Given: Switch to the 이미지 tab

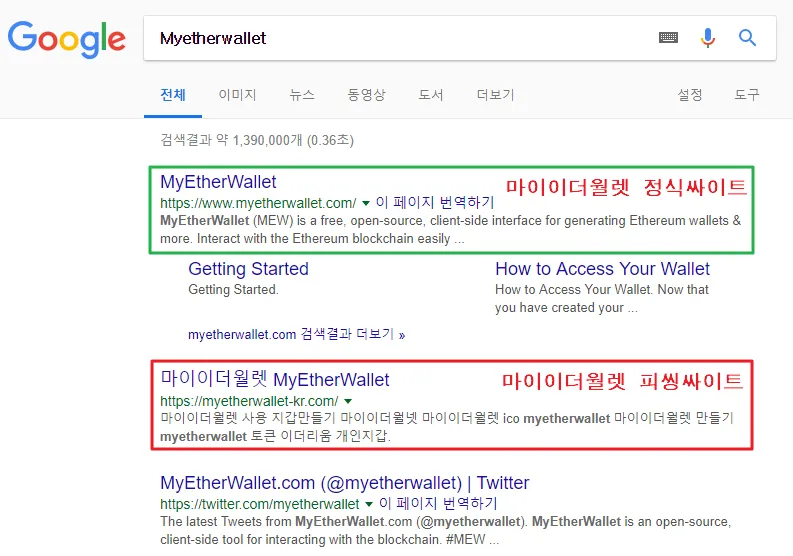Looking at the screenshot, I should click(x=237, y=95).
